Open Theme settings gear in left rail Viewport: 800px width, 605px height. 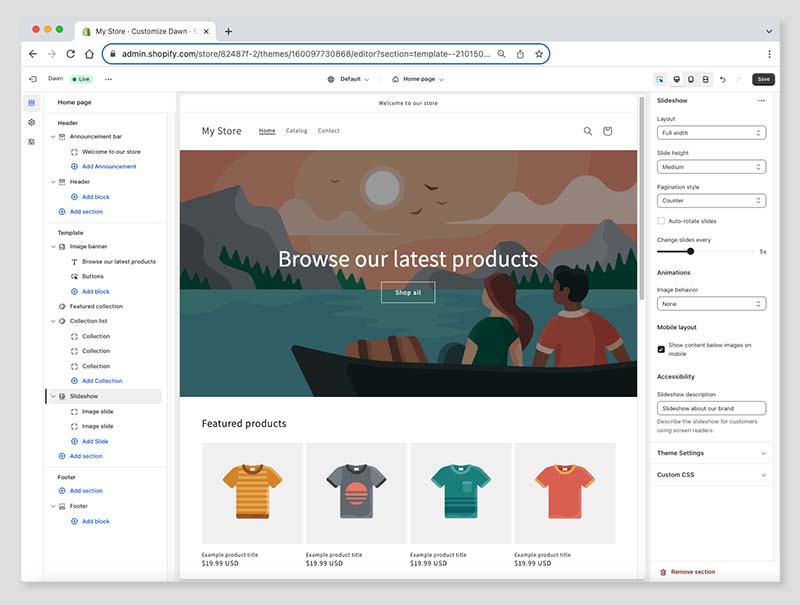(32, 122)
